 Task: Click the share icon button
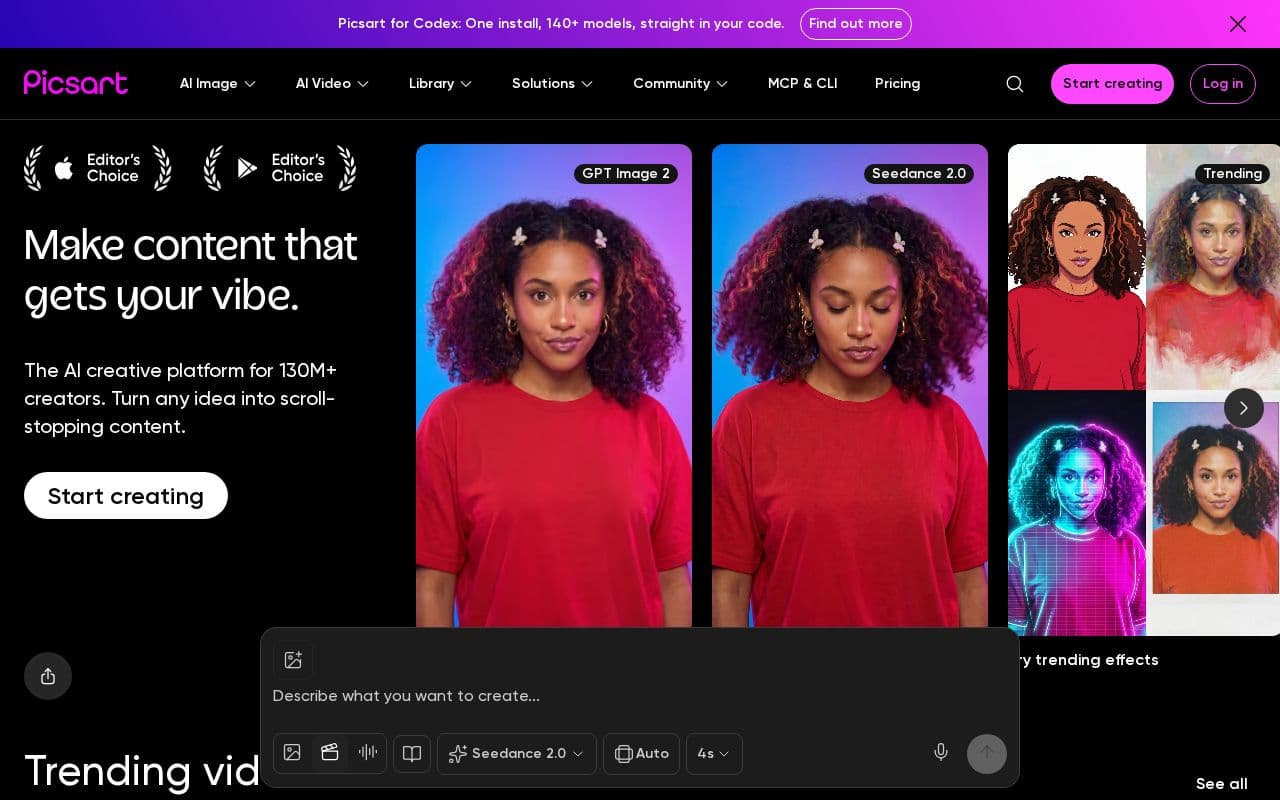point(48,676)
